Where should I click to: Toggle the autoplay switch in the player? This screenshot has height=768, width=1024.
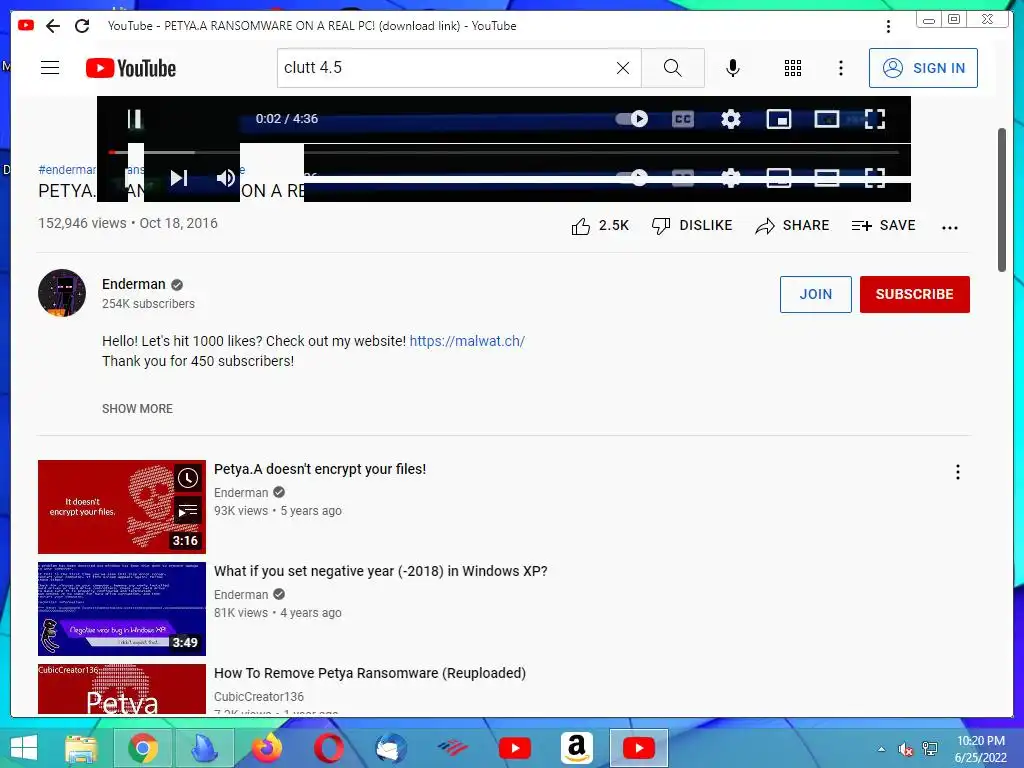pos(632,119)
